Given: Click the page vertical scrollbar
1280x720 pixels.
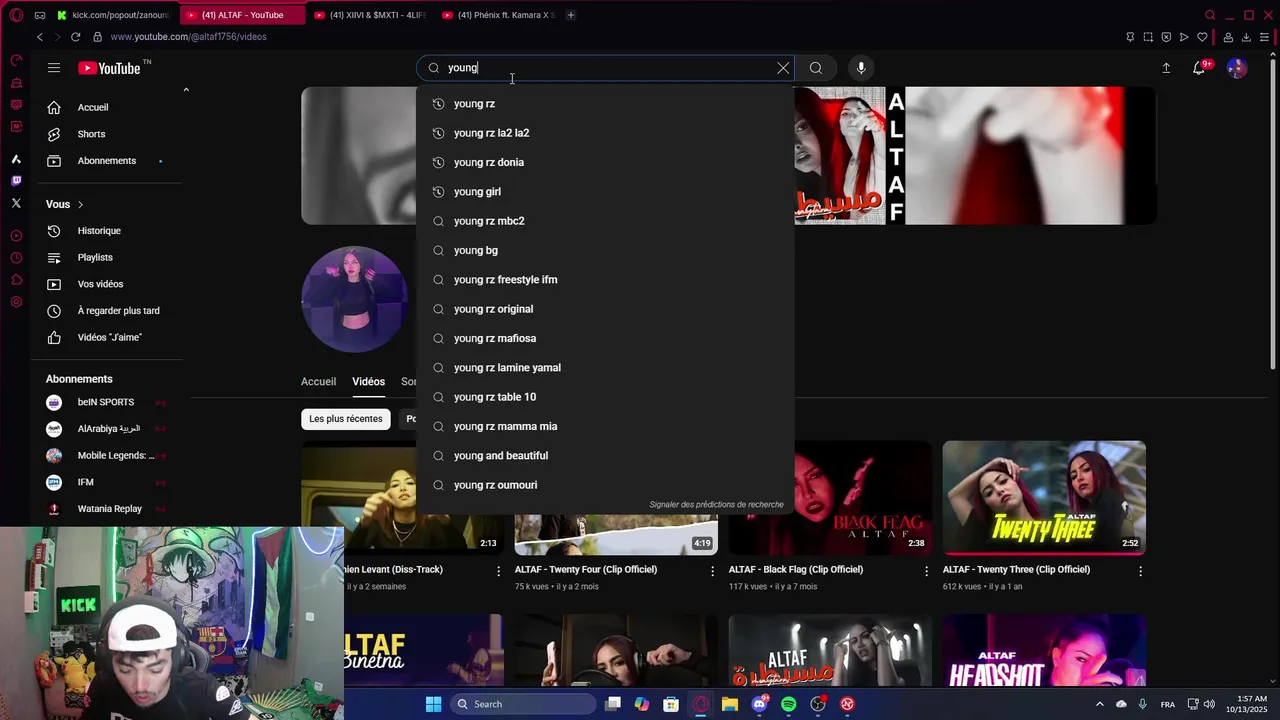Looking at the screenshot, I should point(1274,215).
